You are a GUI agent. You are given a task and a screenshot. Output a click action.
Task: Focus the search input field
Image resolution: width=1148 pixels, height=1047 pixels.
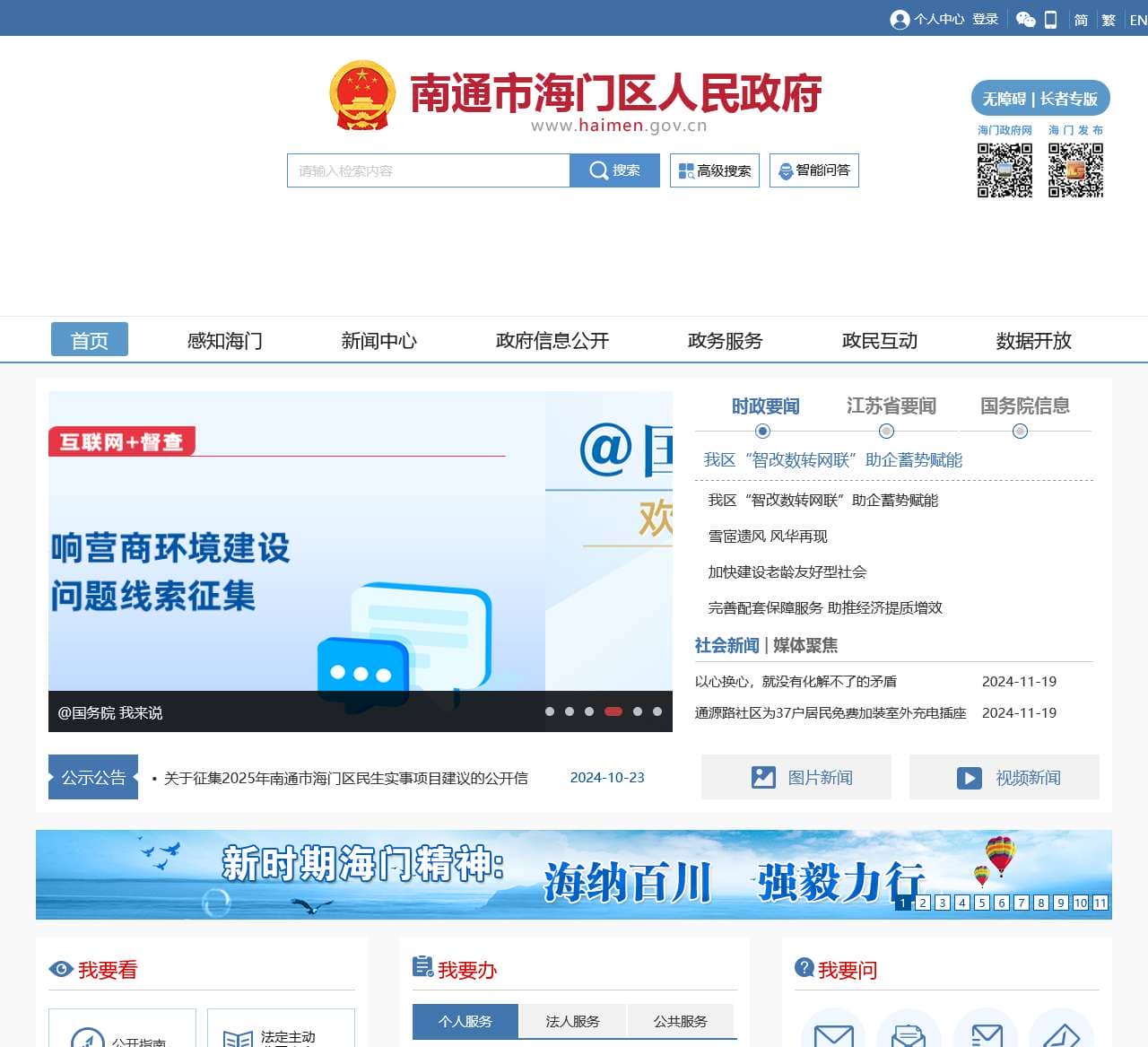(x=429, y=170)
